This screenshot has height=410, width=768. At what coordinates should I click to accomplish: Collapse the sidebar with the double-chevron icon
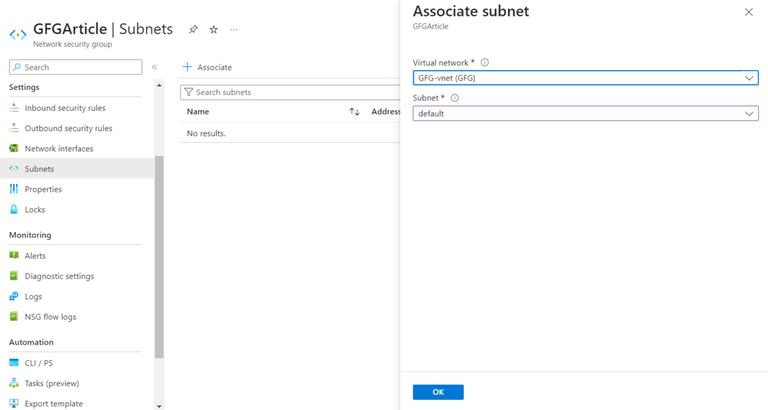click(154, 67)
